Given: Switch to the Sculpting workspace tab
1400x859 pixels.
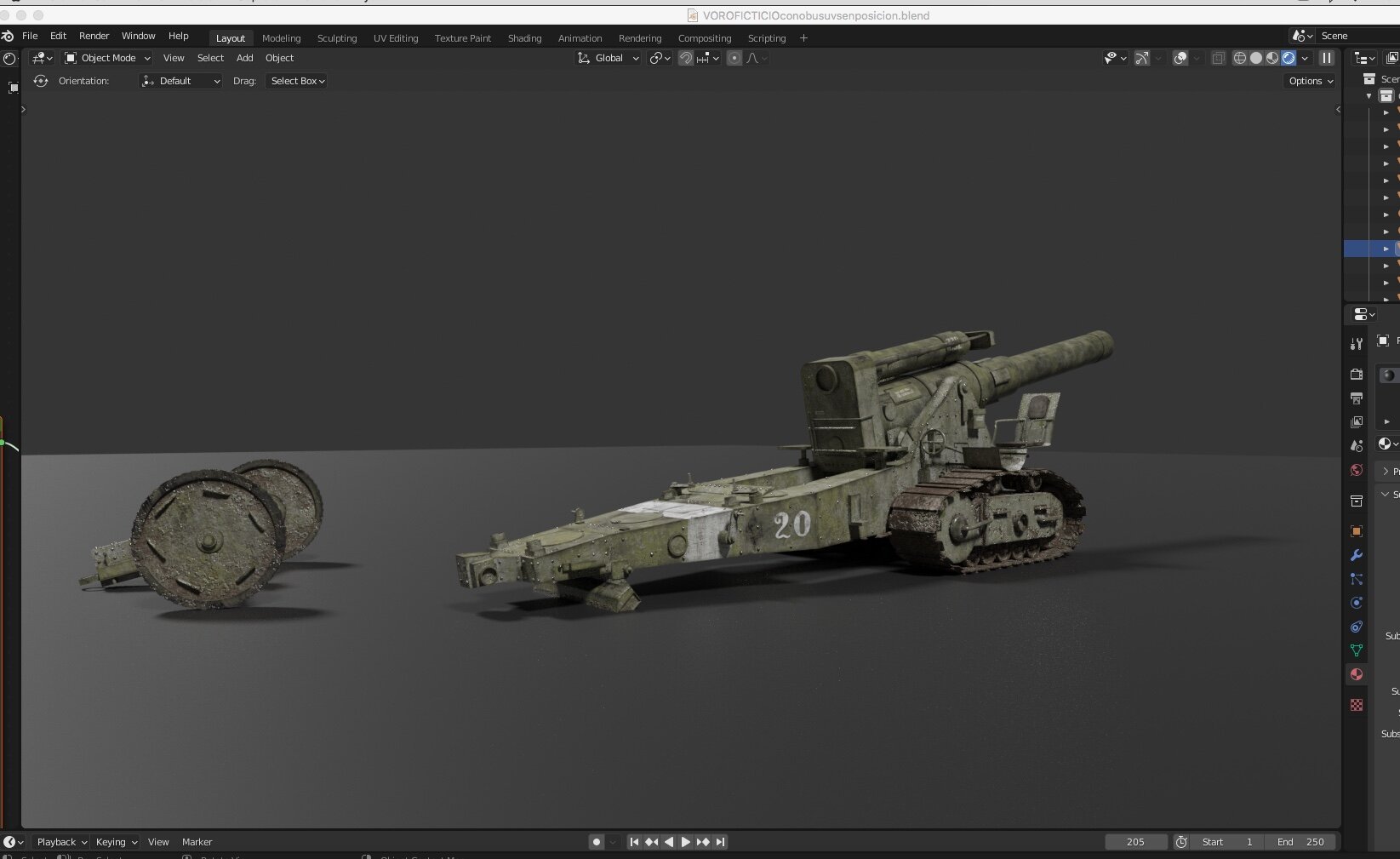Looking at the screenshot, I should 337,38.
